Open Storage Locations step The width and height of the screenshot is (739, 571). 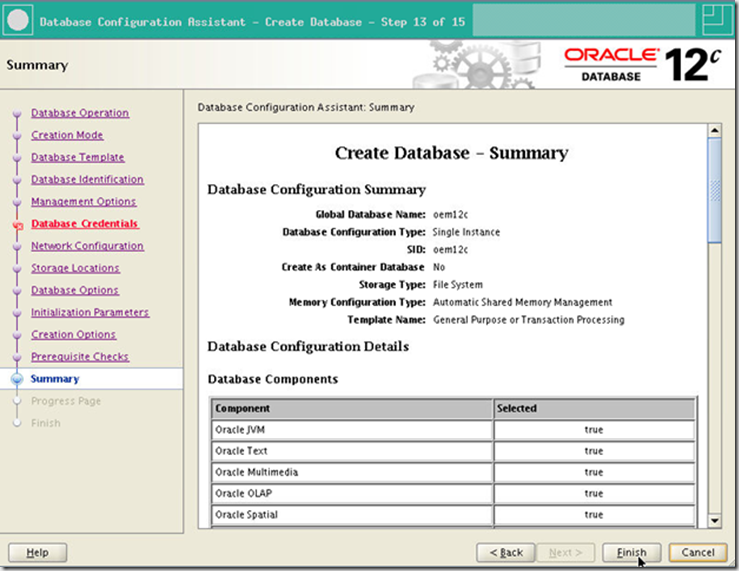[x=75, y=268]
